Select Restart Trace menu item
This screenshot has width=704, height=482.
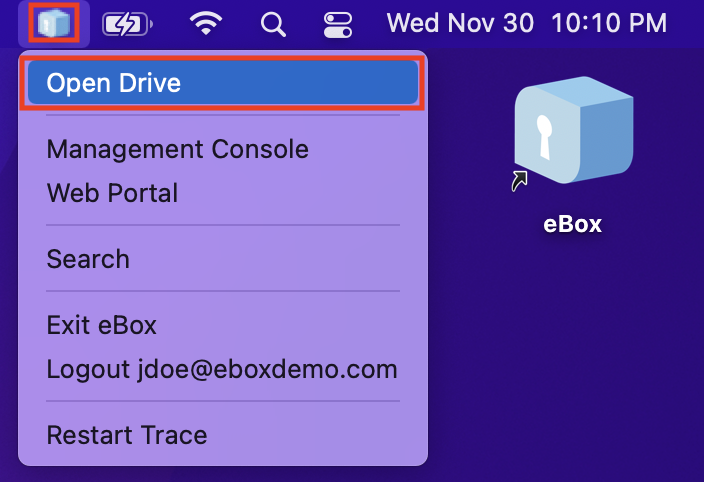(126, 435)
